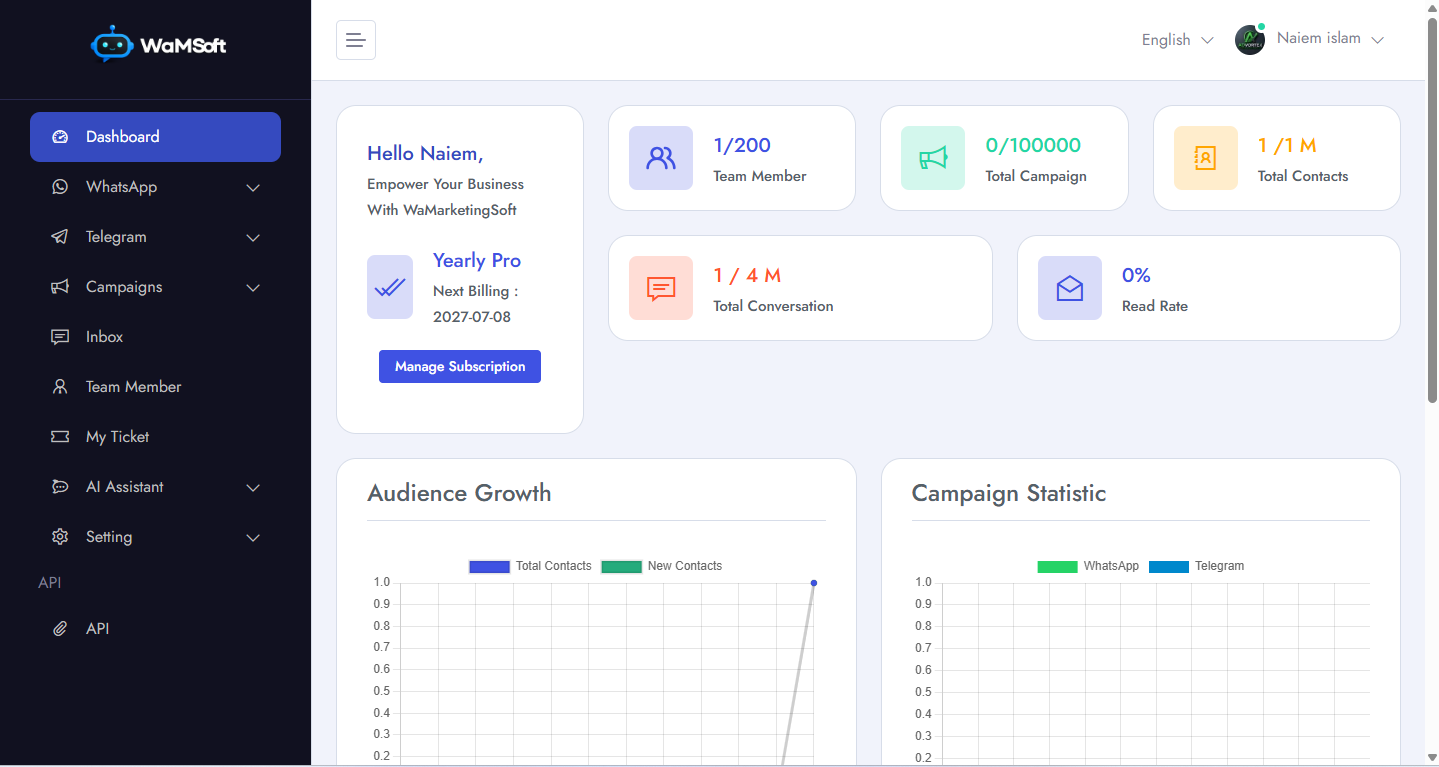The width and height of the screenshot is (1439, 767).
Task: Click the Team Member person icon
Action: (60, 387)
